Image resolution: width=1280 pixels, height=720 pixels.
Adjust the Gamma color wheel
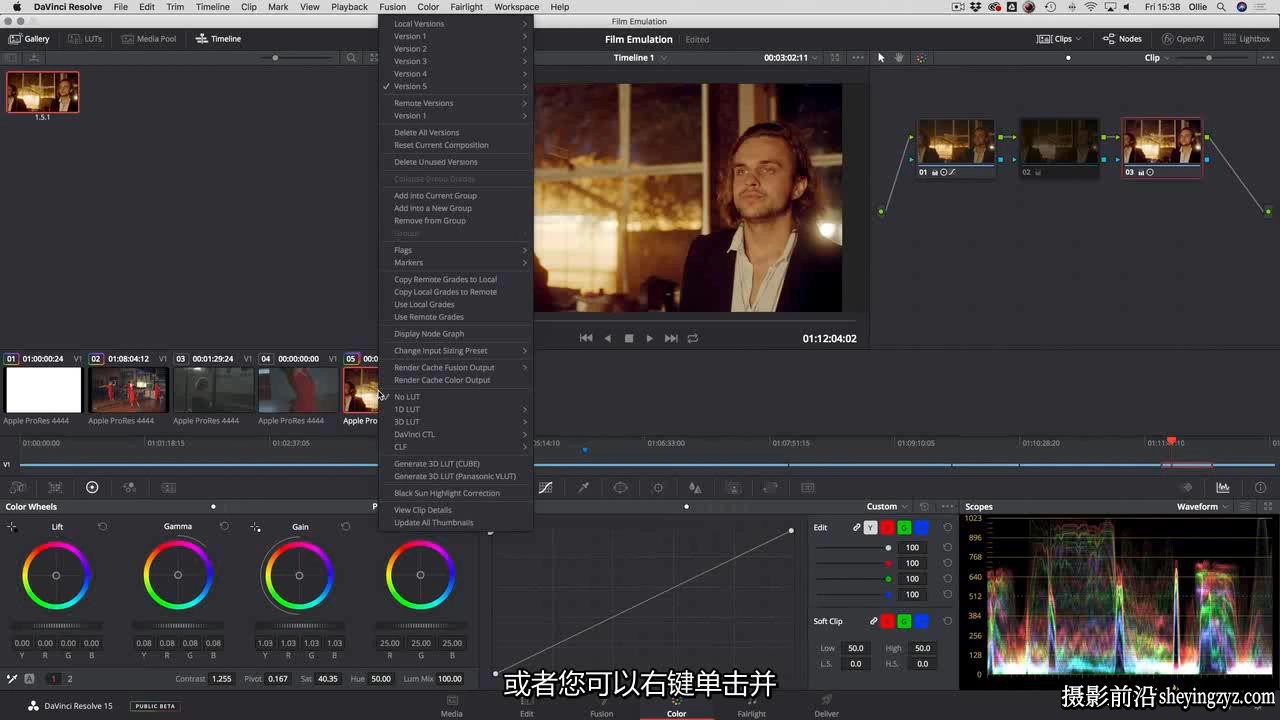coord(178,575)
